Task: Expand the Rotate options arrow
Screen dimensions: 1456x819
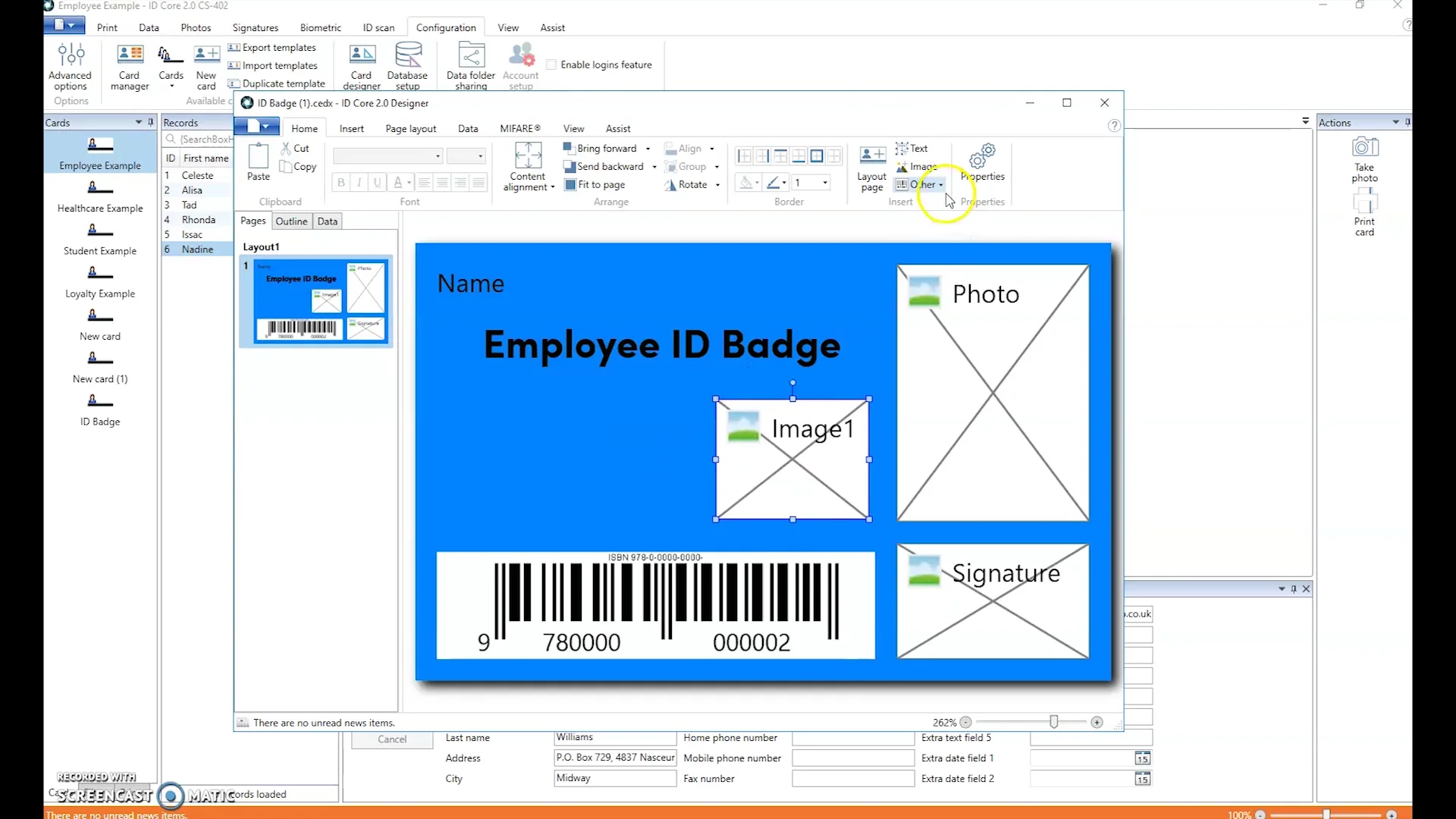Action: coord(717,185)
